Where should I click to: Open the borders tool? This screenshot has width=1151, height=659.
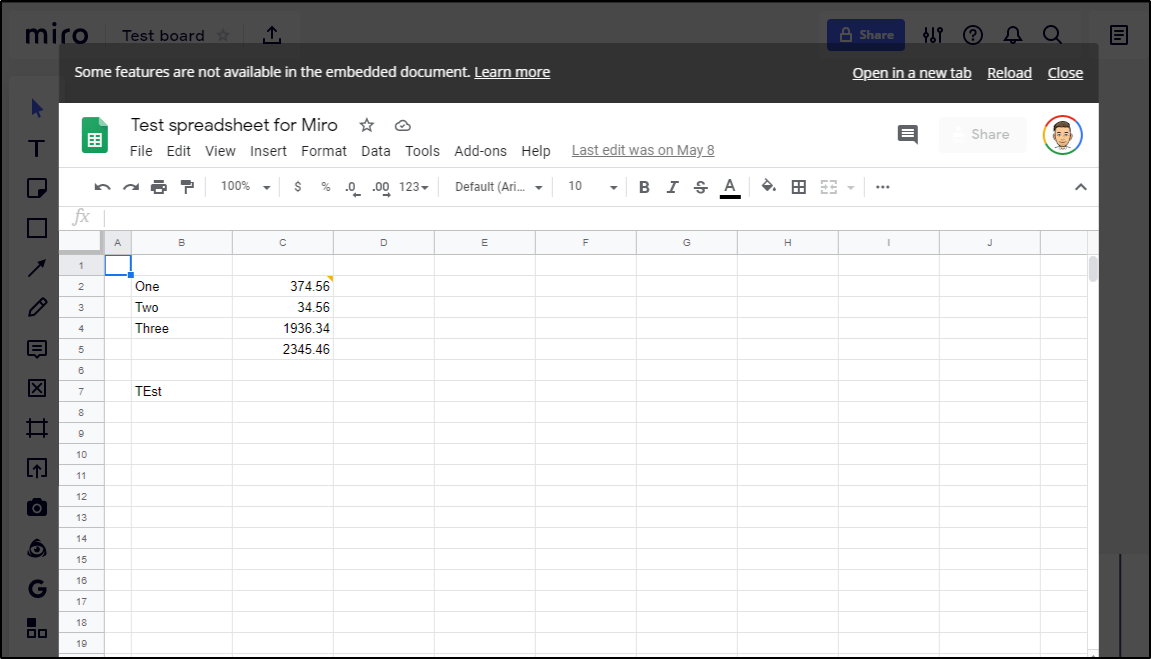point(799,187)
